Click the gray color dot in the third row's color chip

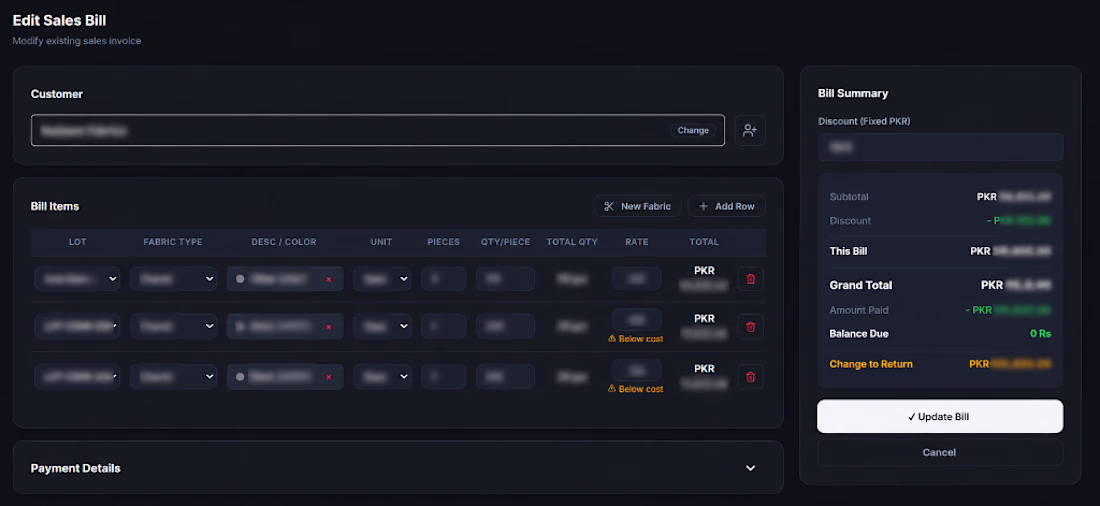tap(240, 378)
